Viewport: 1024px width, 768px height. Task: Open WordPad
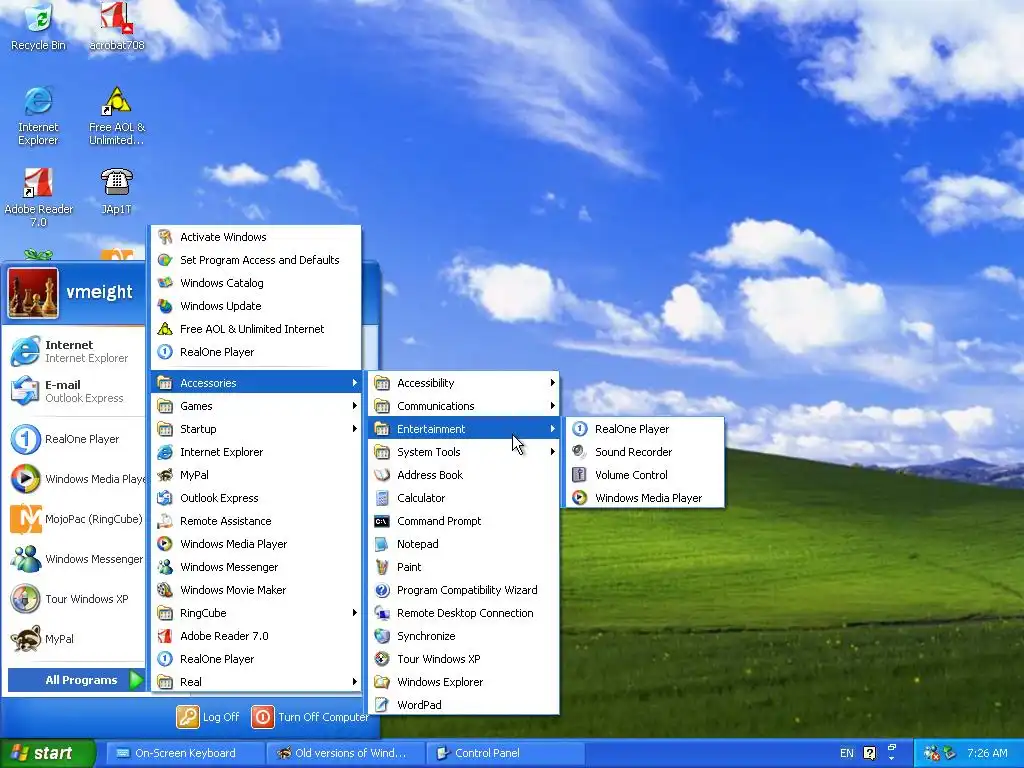[x=464, y=705]
